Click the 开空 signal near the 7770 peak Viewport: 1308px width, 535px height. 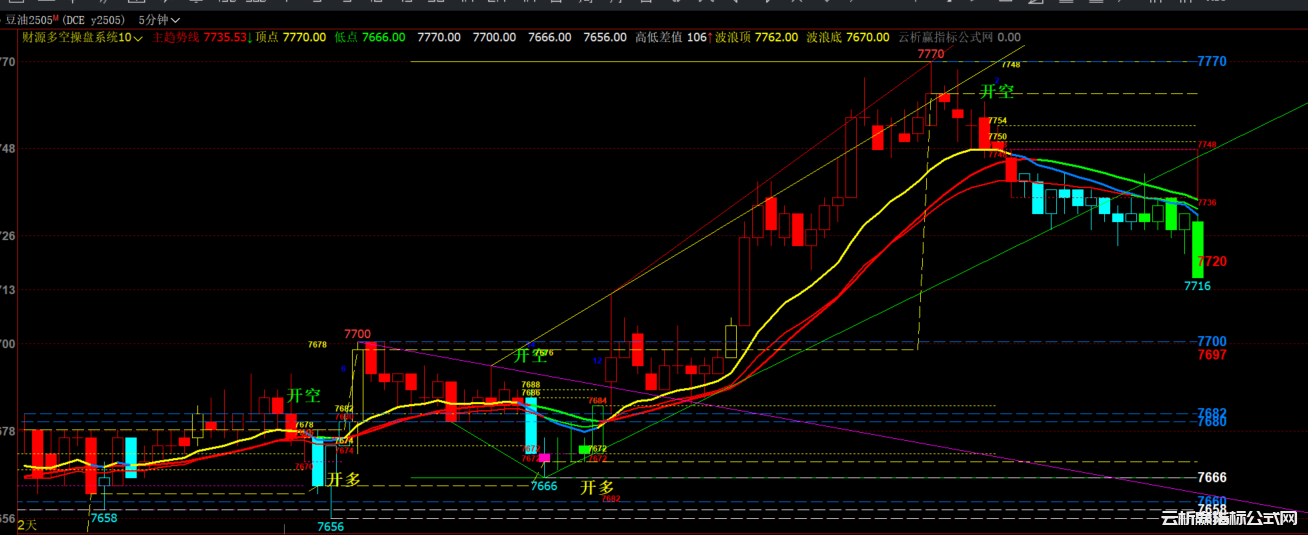[997, 91]
